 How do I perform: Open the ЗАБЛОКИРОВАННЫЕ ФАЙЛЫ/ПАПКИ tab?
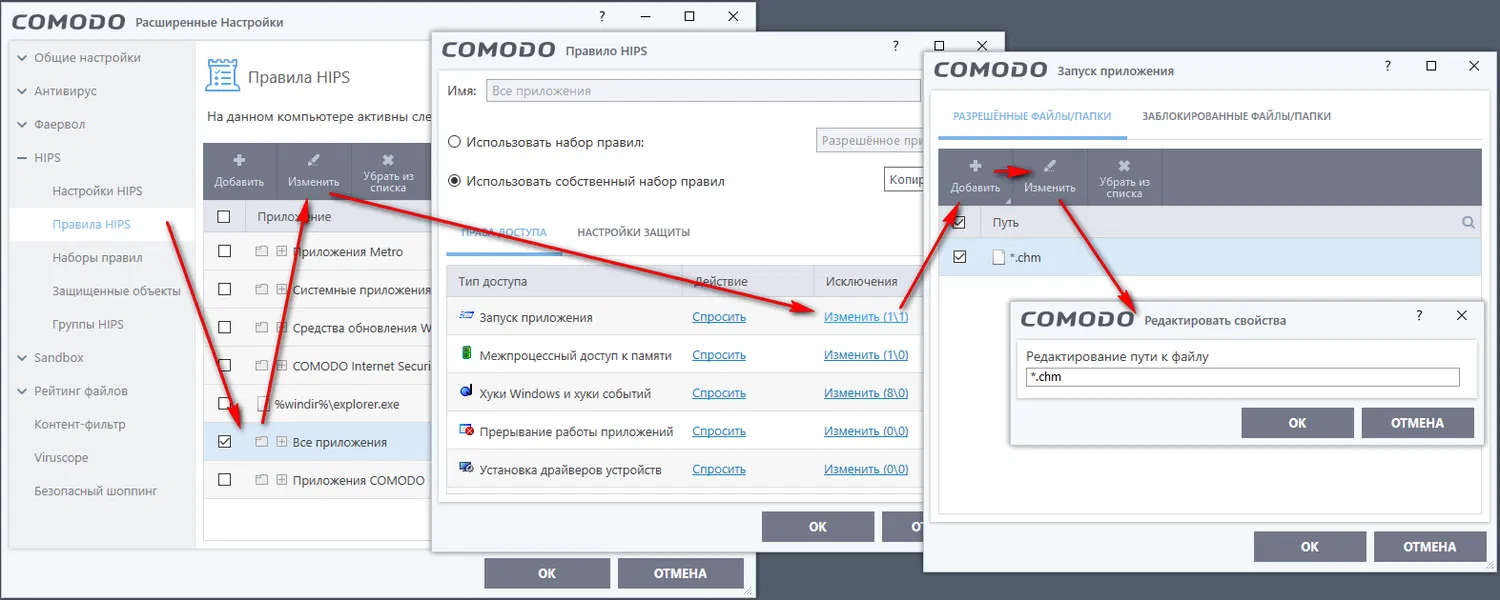(x=1236, y=116)
